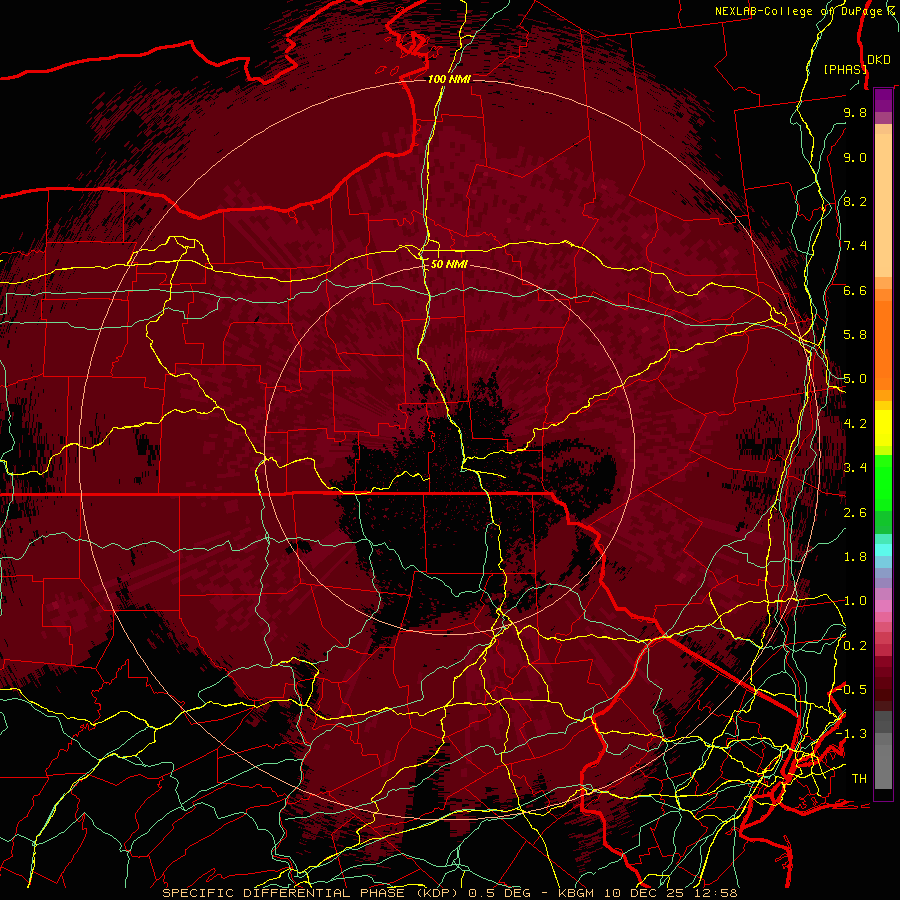Click the 5.8 scale value
Viewport: 900px width, 900px height.
click(855, 335)
